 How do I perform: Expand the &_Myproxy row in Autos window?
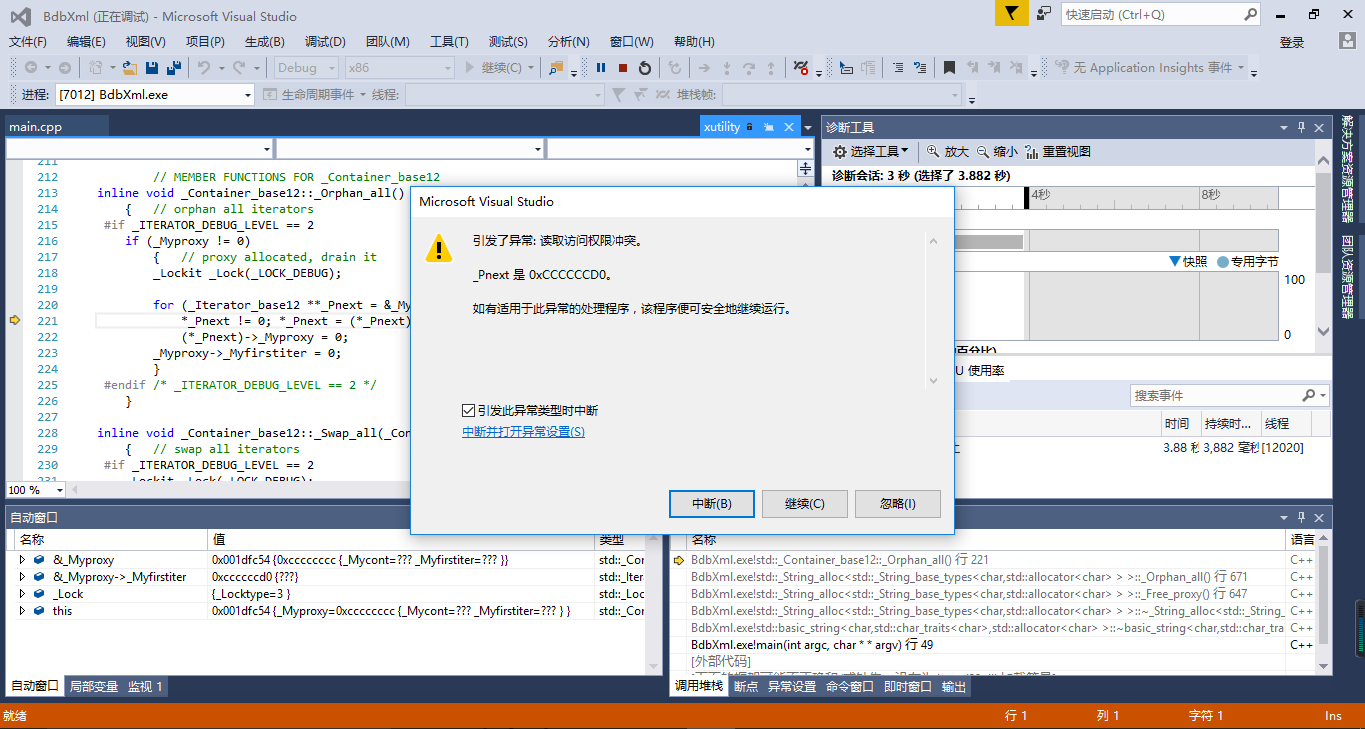click(x=22, y=561)
